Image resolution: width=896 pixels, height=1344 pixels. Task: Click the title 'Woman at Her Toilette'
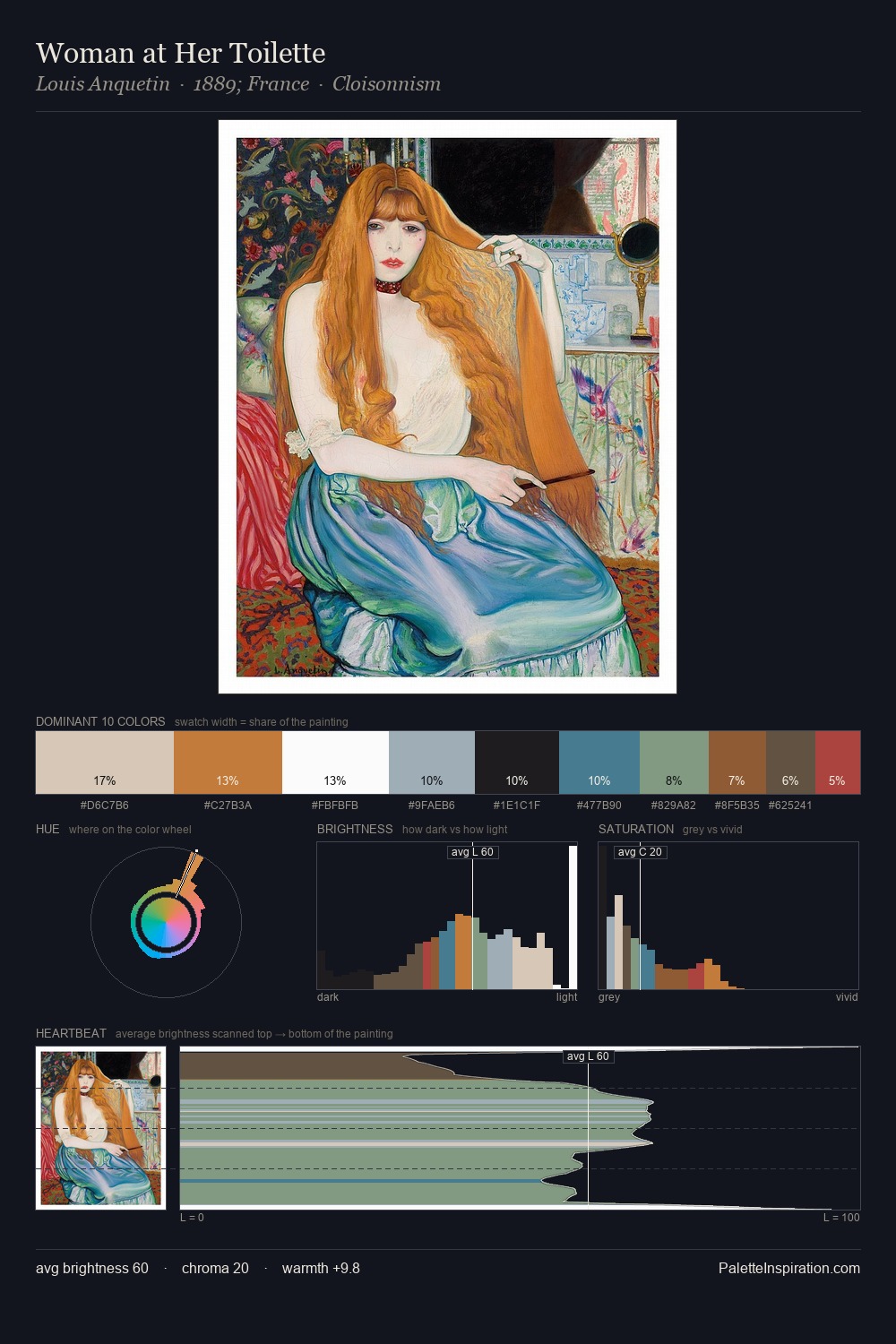(x=180, y=53)
